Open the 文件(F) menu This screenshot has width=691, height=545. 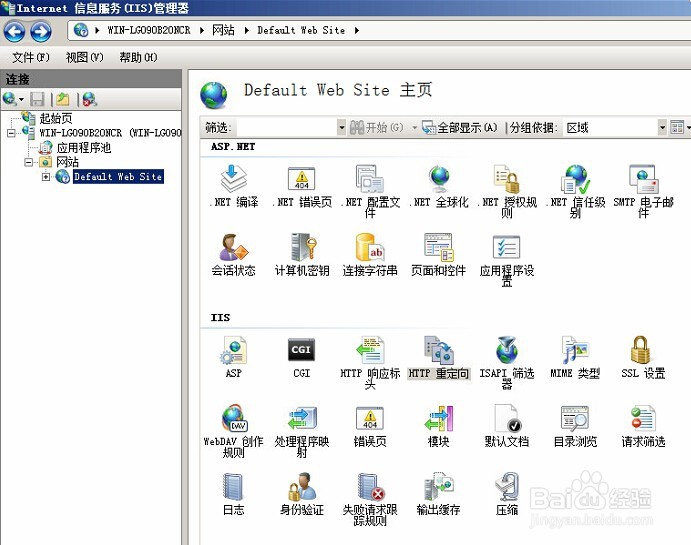(x=31, y=57)
